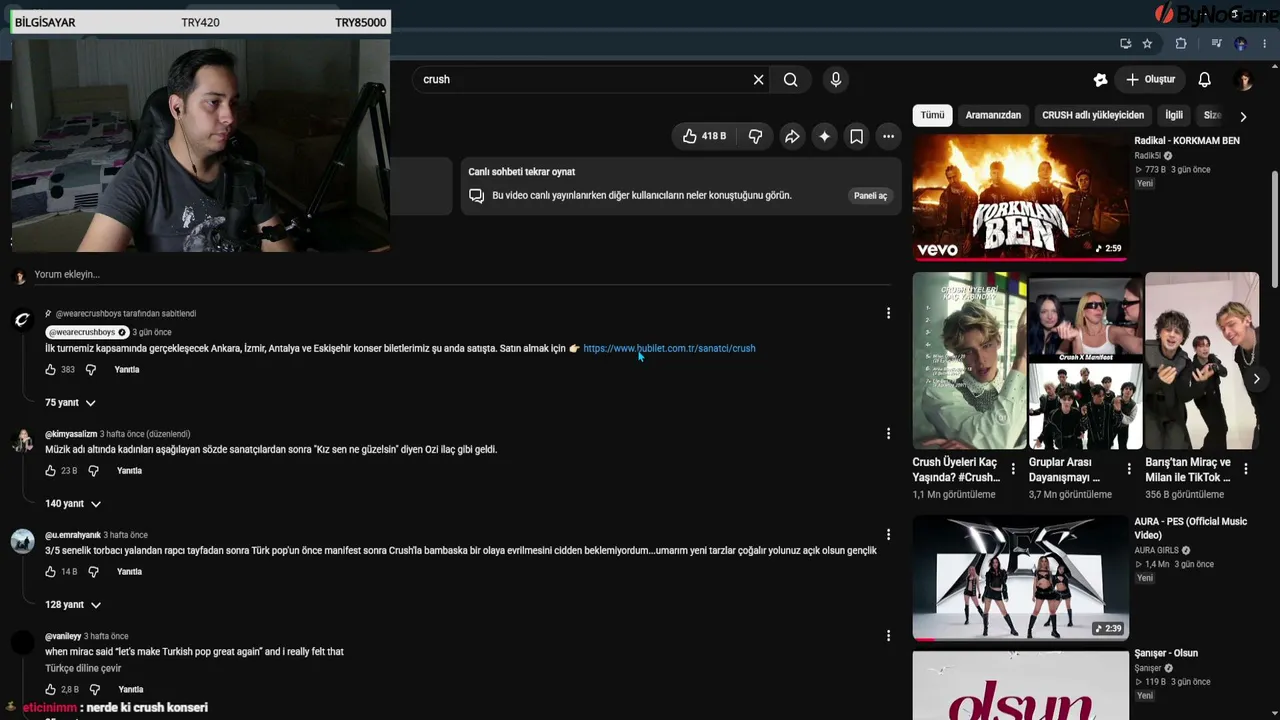Click the magnifying glass search button
Screen dimensions: 1280x720
(791, 80)
